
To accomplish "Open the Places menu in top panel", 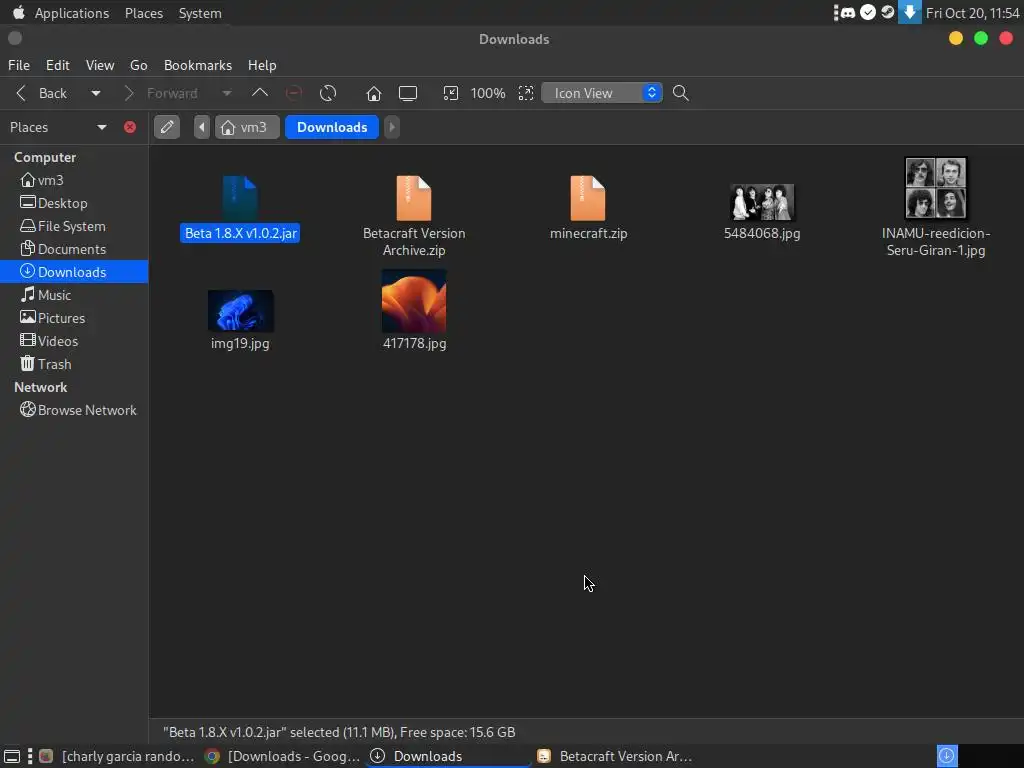I will pyautogui.click(x=144, y=13).
